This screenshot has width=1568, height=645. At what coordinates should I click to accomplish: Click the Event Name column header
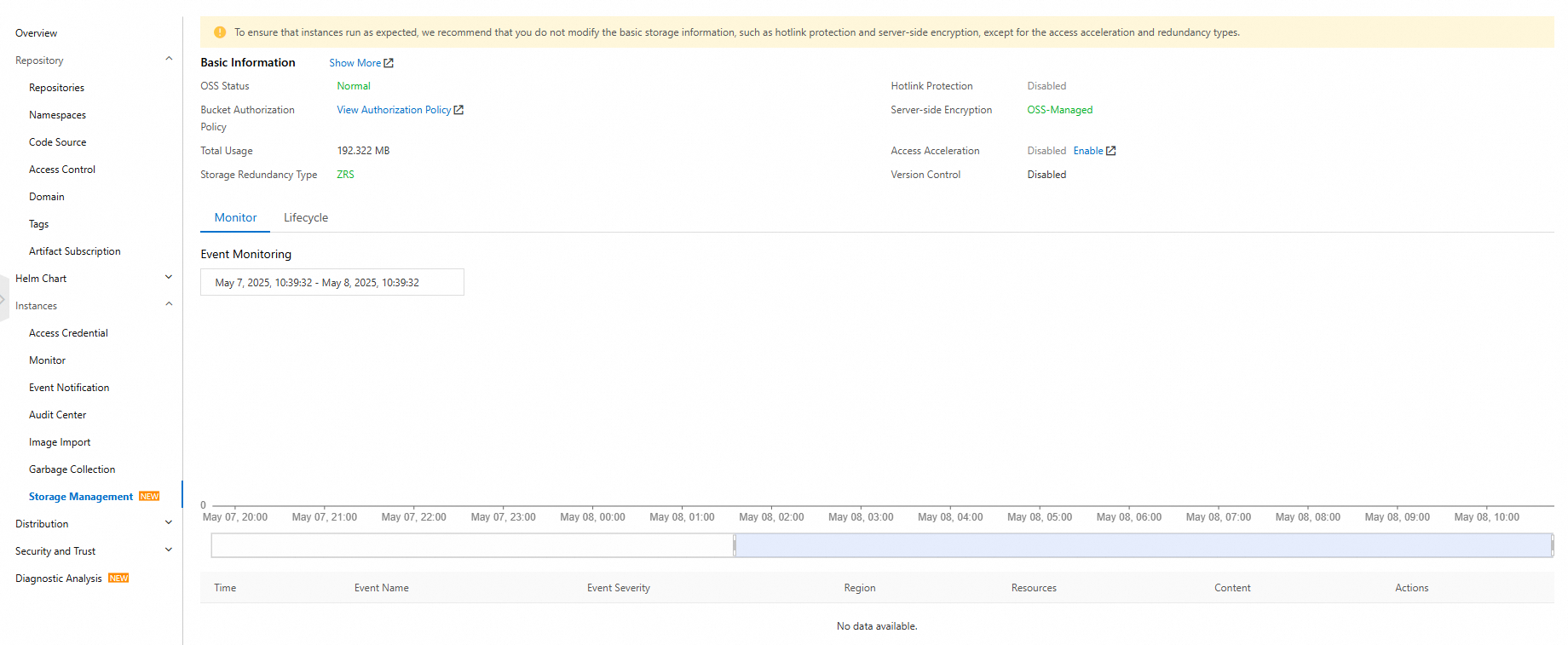381,588
